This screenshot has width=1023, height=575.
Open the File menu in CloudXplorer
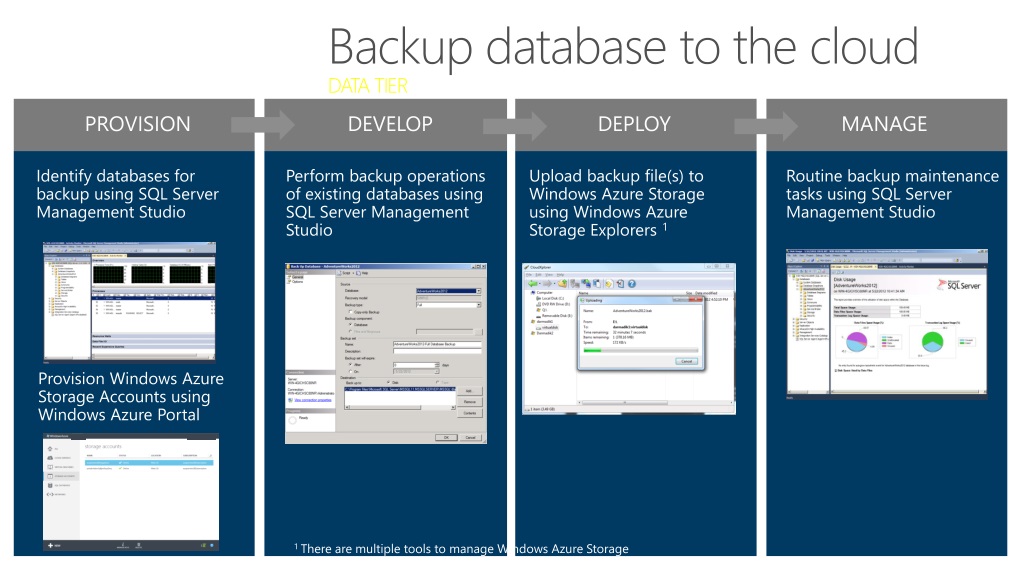528,275
